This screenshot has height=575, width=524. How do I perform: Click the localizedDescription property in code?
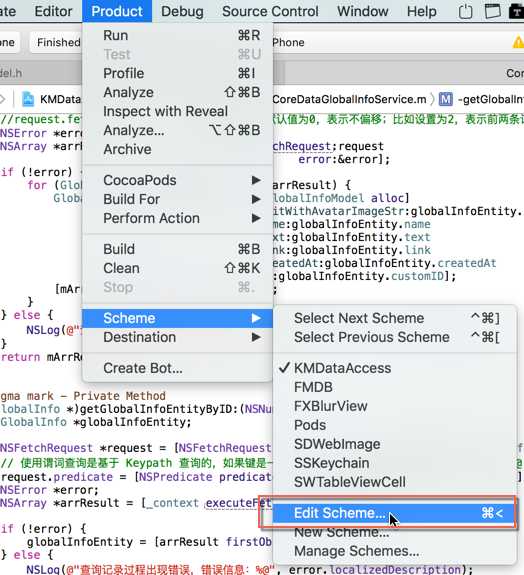click(394, 569)
